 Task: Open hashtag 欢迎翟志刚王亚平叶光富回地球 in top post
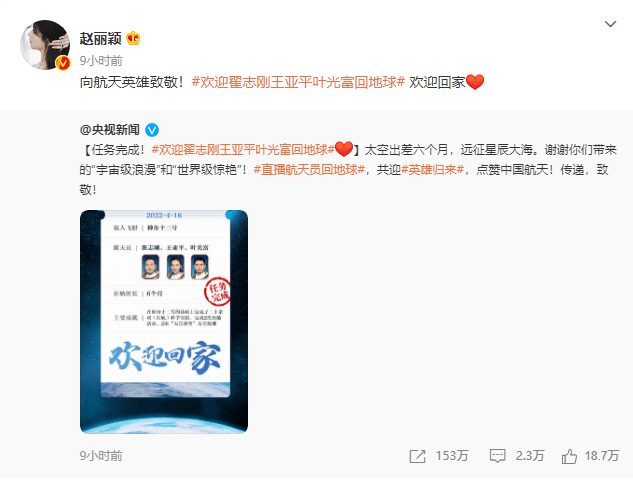click(298, 82)
